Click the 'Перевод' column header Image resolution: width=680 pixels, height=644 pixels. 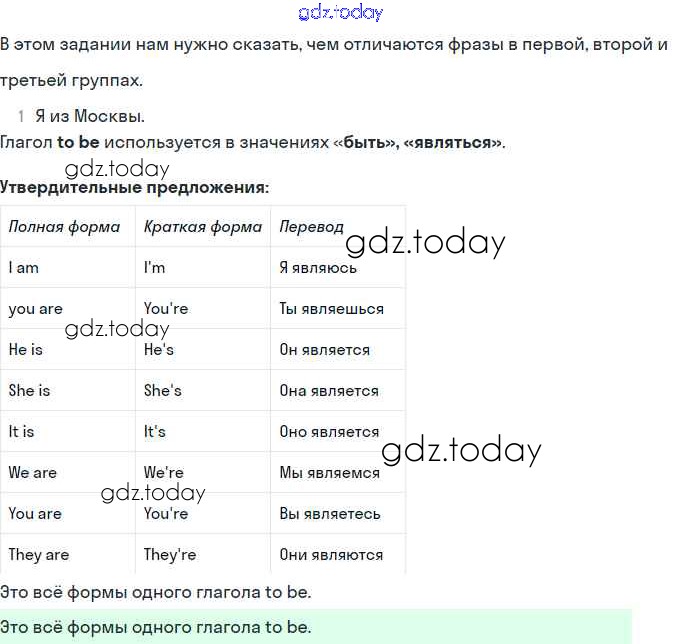pos(311,227)
